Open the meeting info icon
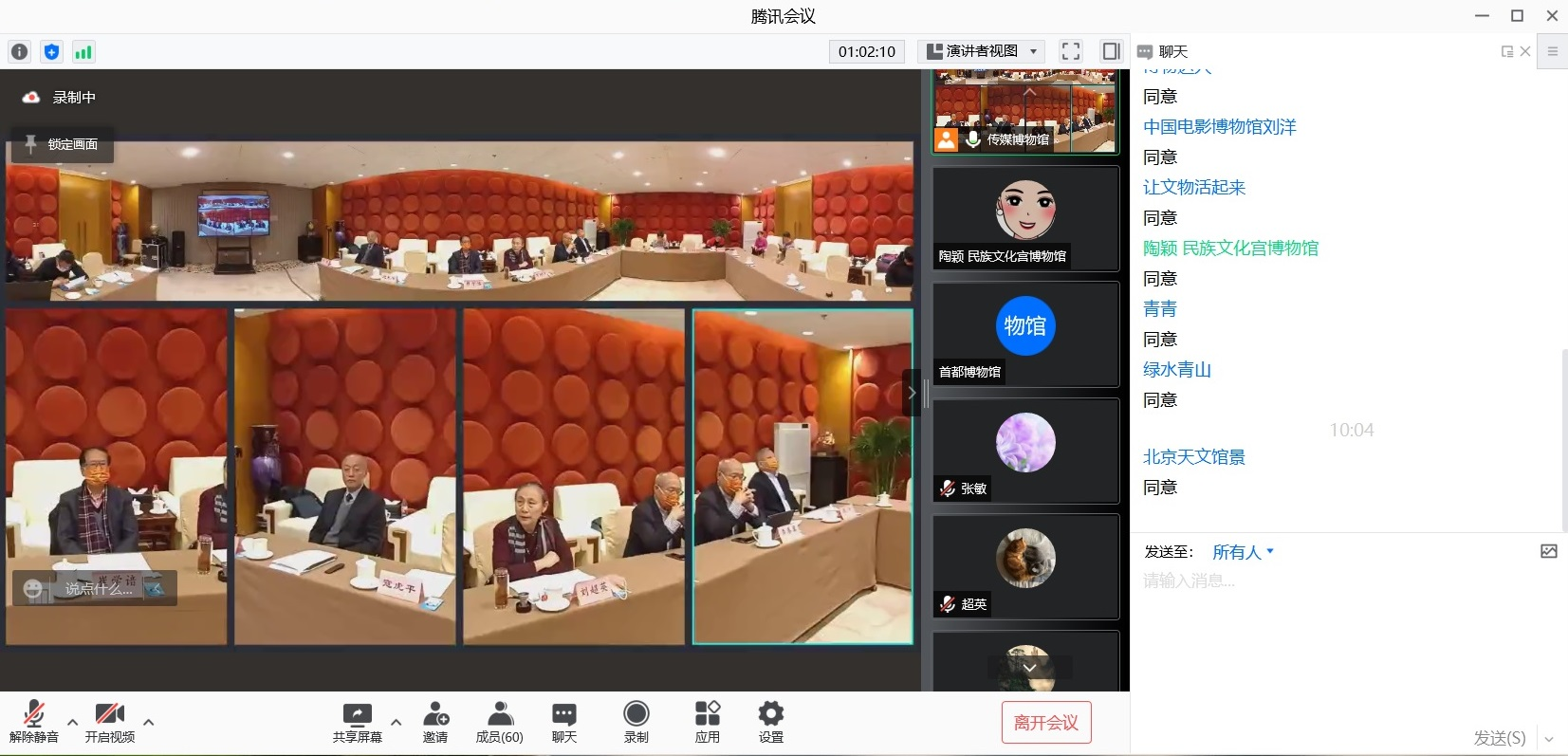The image size is (1568, 756). click(19, 52)
